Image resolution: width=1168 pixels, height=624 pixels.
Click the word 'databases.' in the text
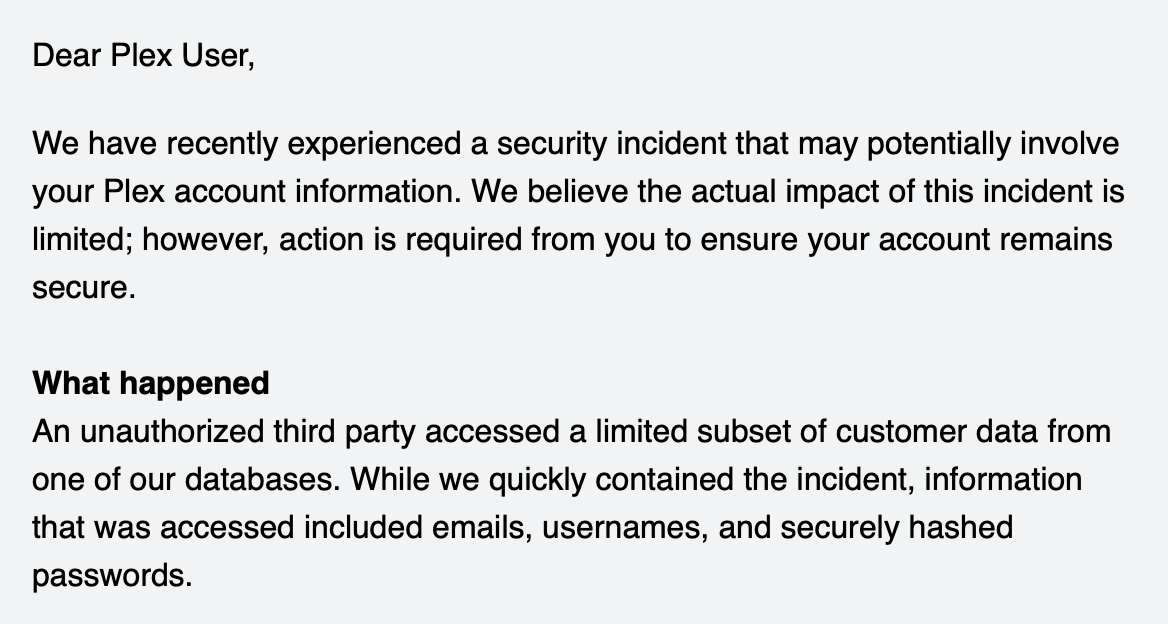(262, 480)
